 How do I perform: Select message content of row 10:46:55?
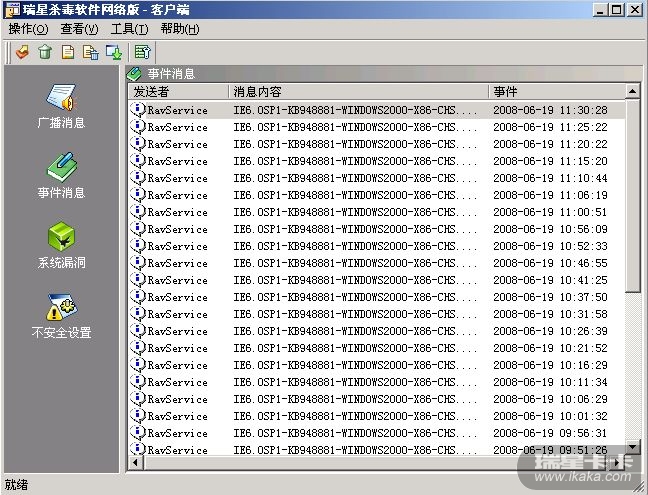355,263
